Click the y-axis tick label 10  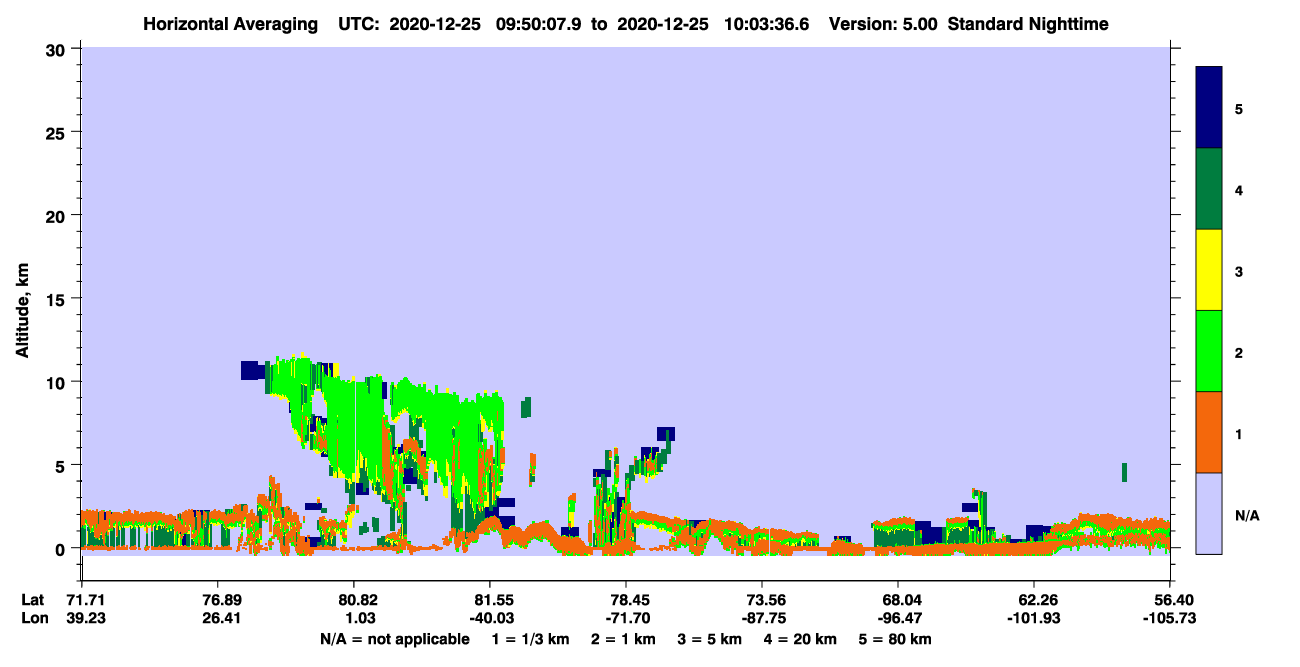[58, 382]
